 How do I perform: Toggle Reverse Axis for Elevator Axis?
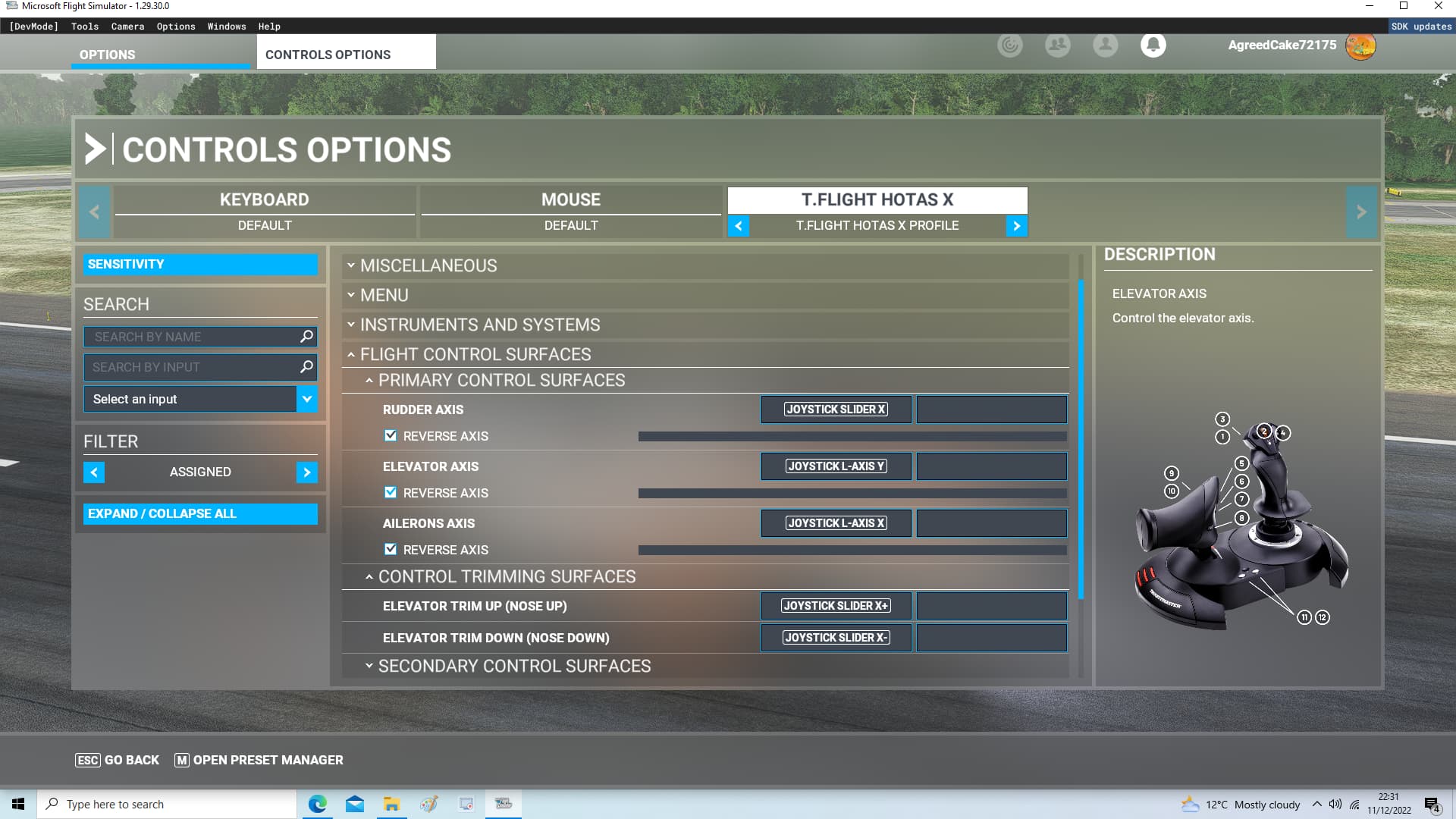tap(391, 493)
